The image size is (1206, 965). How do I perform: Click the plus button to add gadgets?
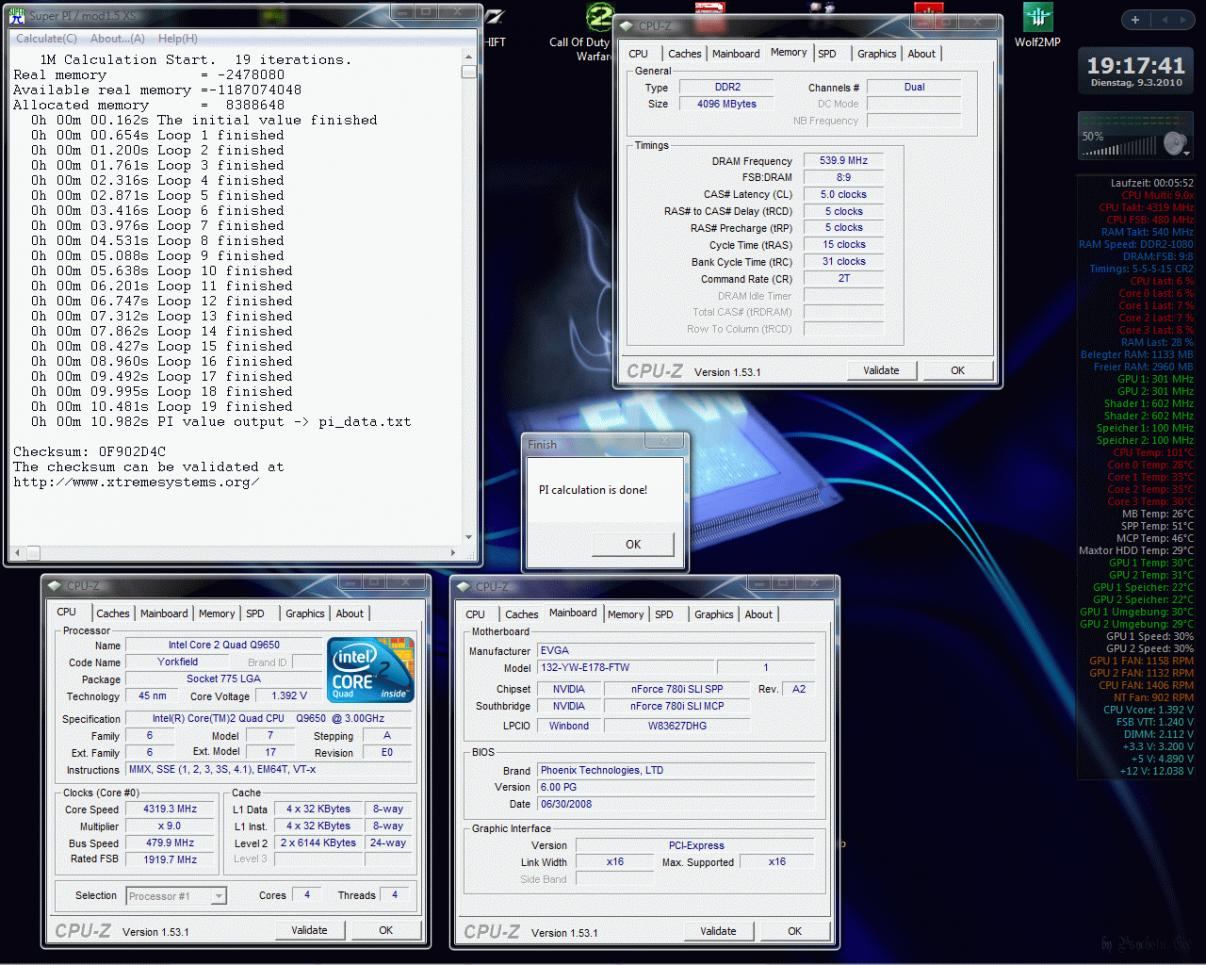click(x=1136, y=19)
